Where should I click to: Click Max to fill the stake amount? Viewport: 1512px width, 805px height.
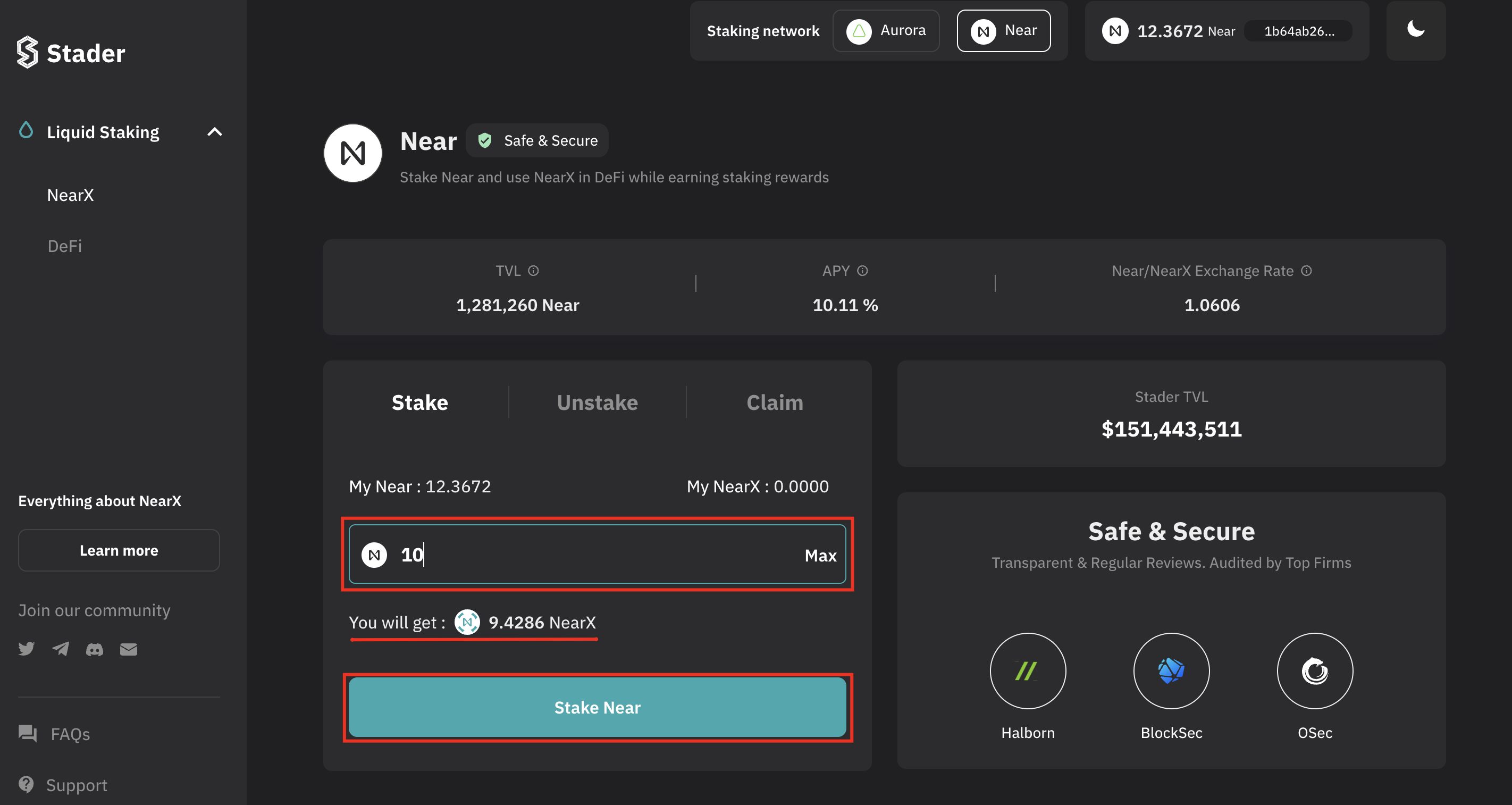[x=820, y=555]
